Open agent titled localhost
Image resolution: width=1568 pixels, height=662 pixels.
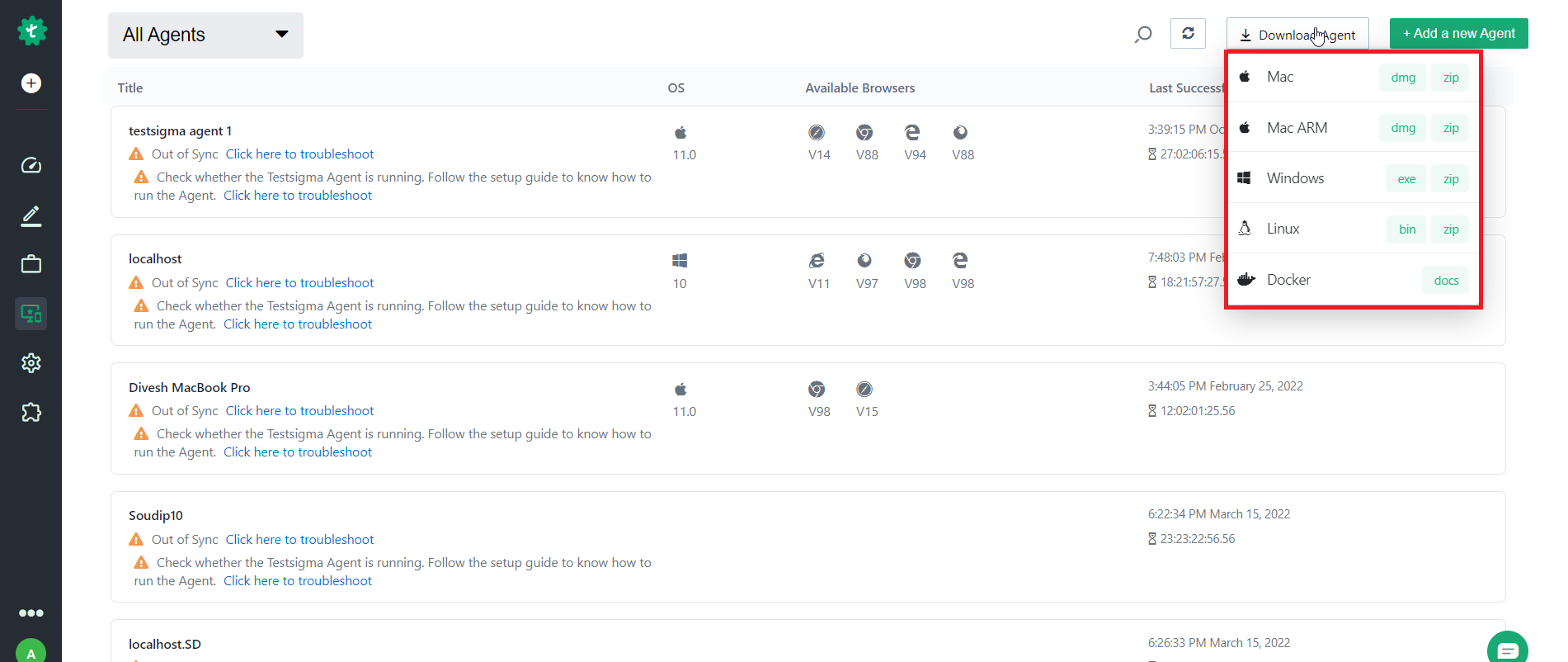155,259
